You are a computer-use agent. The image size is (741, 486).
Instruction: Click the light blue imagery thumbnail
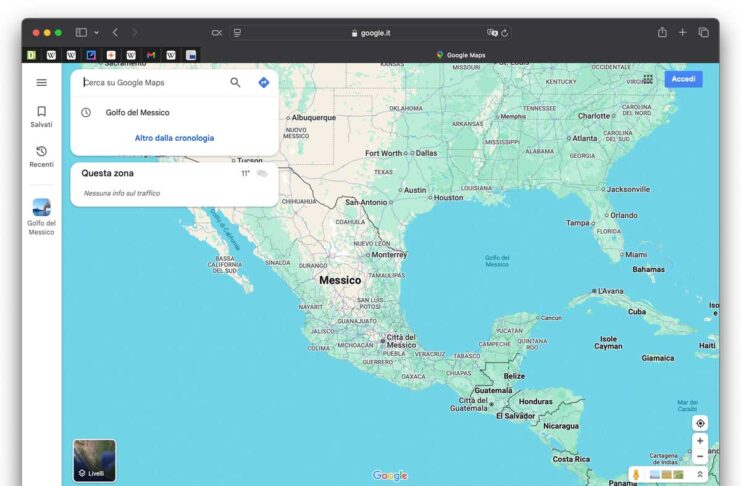[655, 474]
